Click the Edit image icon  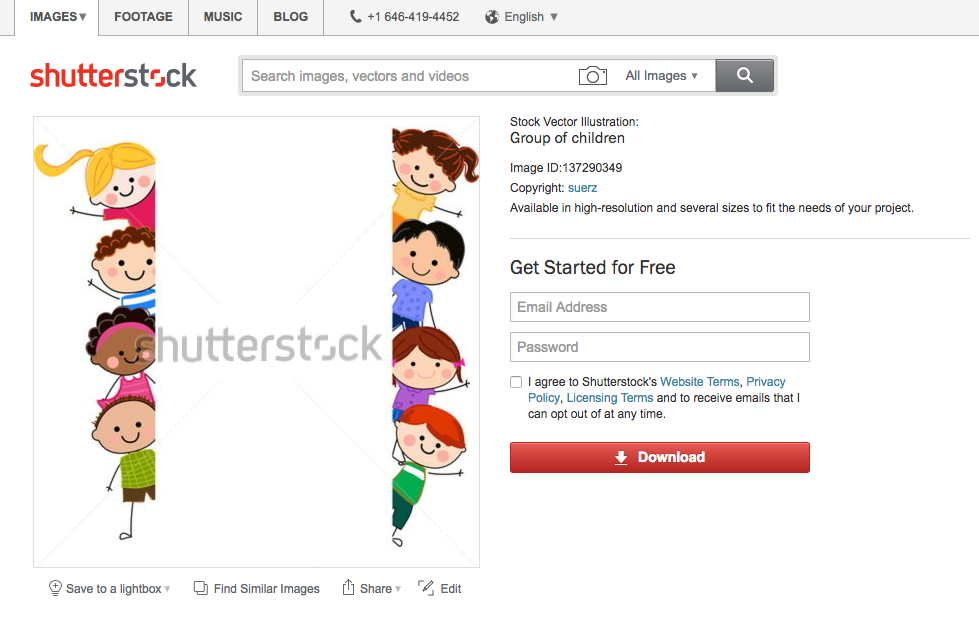pyautogui.click(x=426, y=587)
